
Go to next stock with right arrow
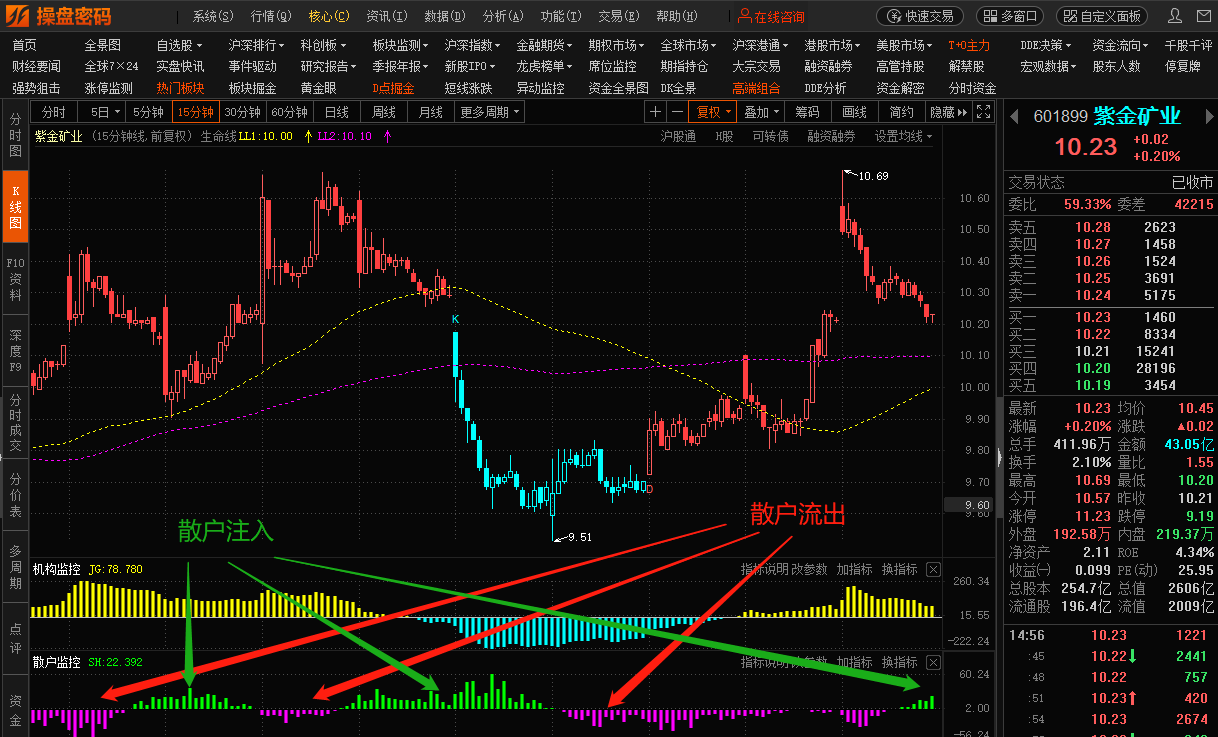point(1208,115)
